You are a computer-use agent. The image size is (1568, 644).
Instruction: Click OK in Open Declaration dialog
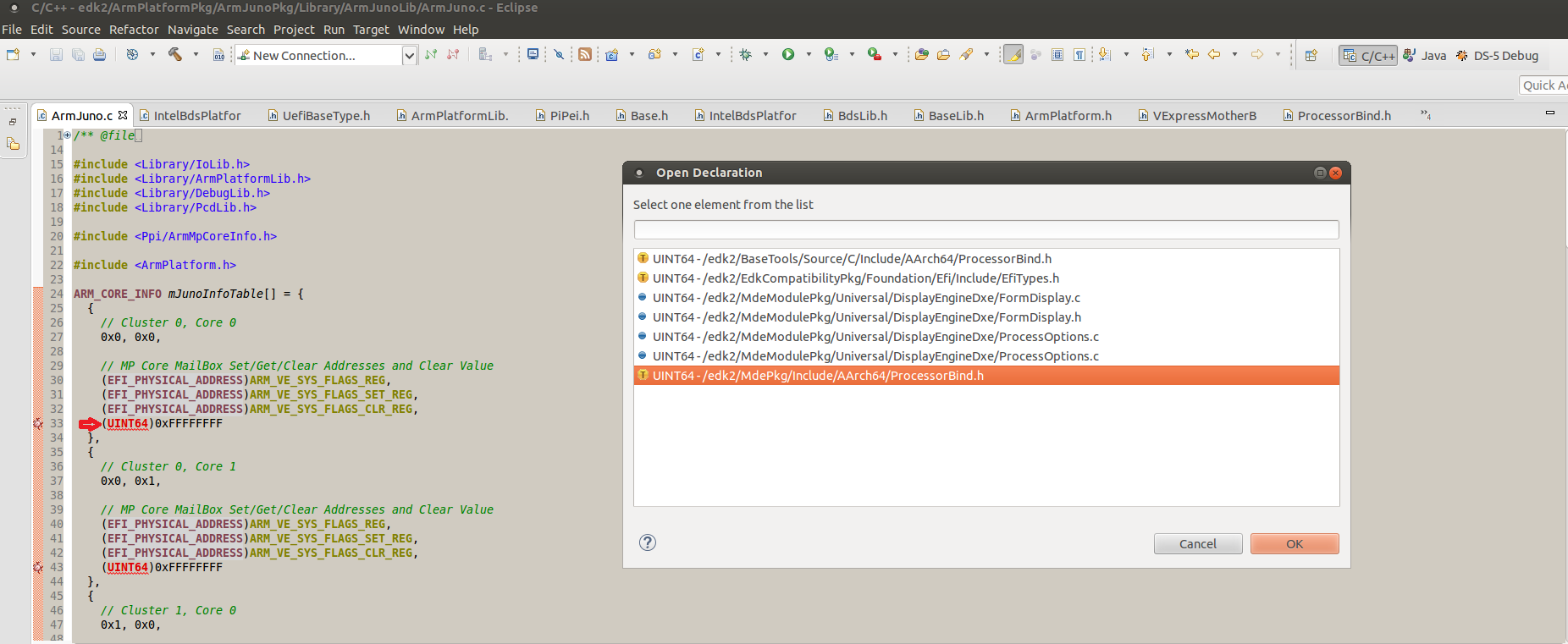click(1294, 543)
